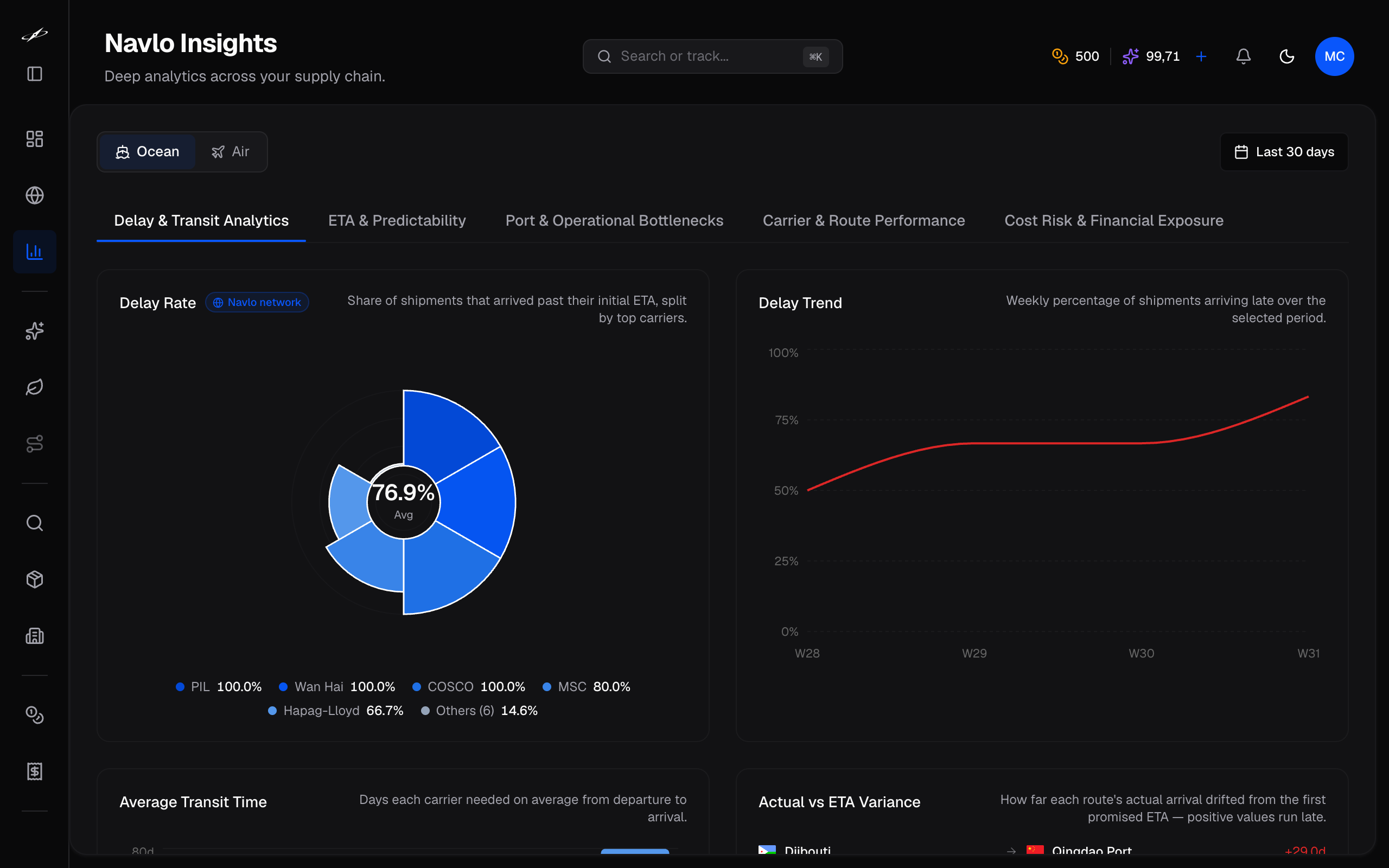
Task: Switch to Air mode
Action: 230,151
